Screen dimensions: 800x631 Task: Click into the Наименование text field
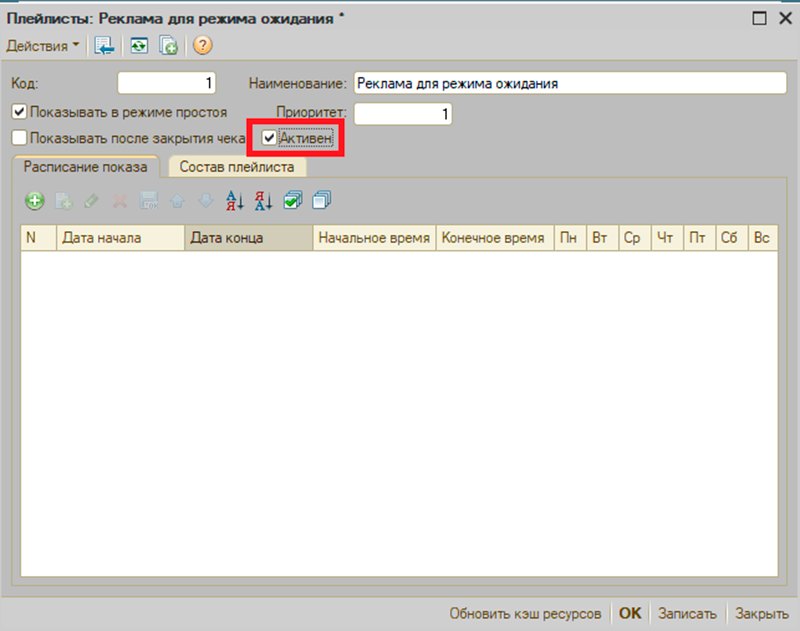coord(570,83)
